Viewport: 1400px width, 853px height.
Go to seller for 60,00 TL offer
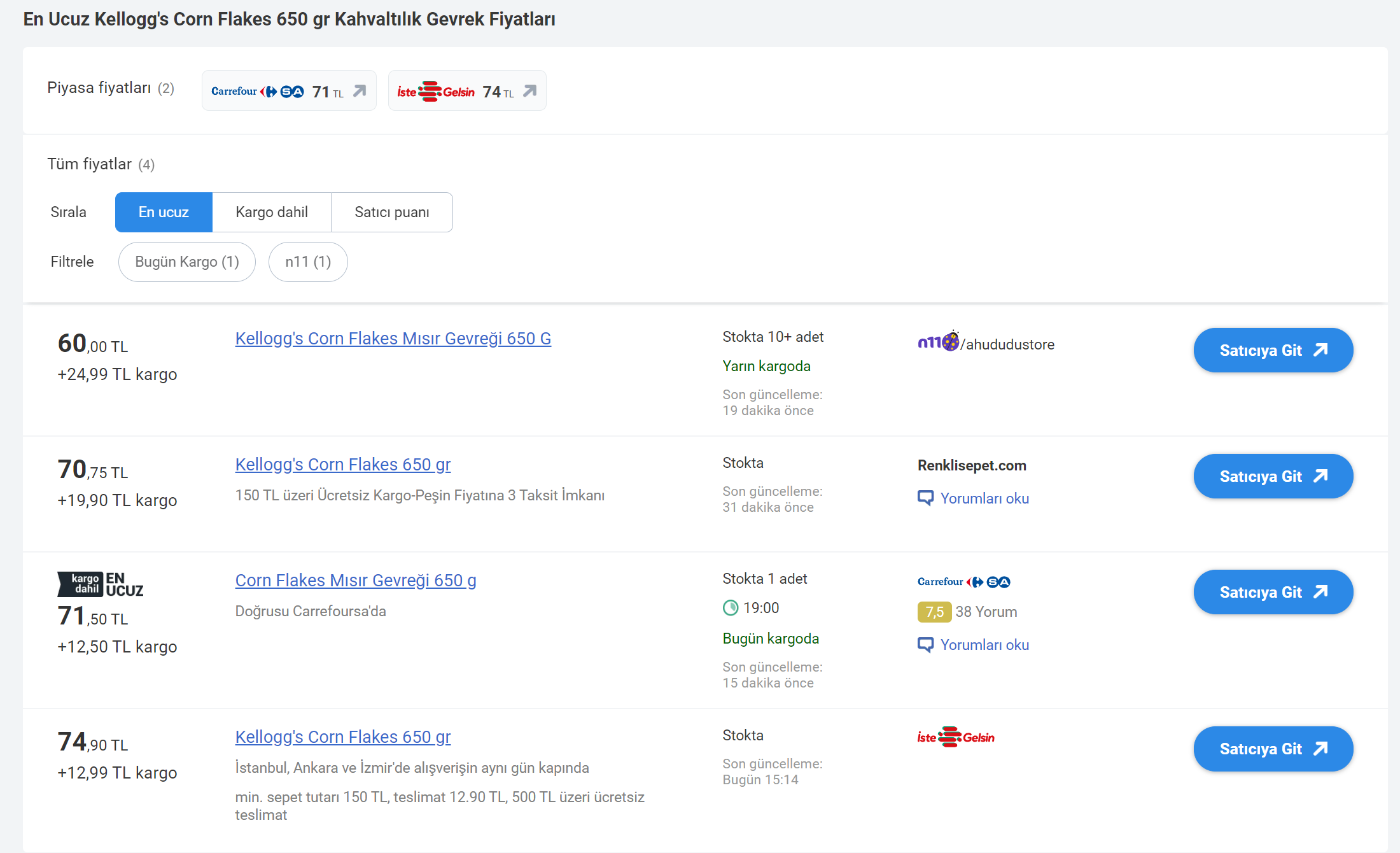(1273, 350)
